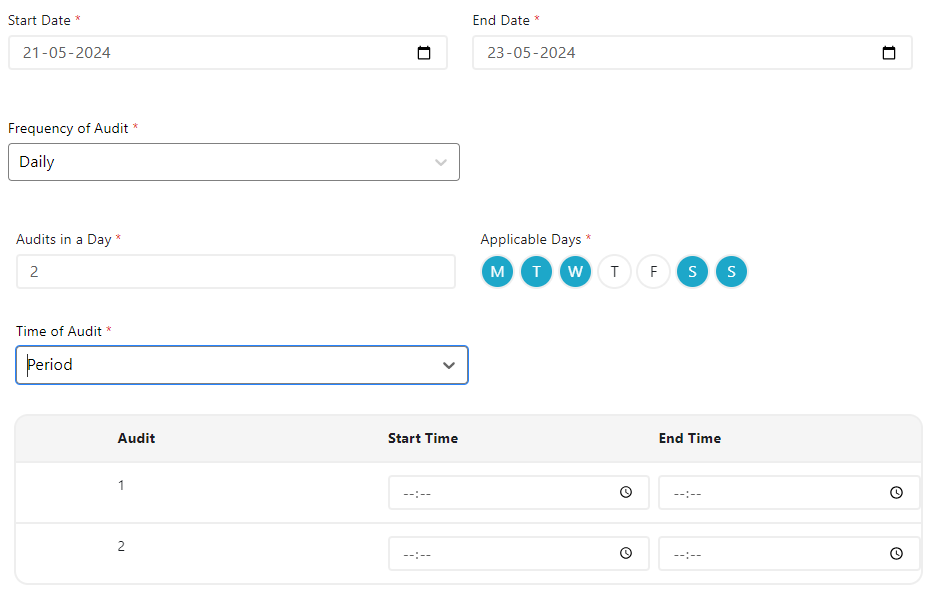944x603 pixels.
Task: Enable the unselected Thursday day circle
Action: click(614, 272)
